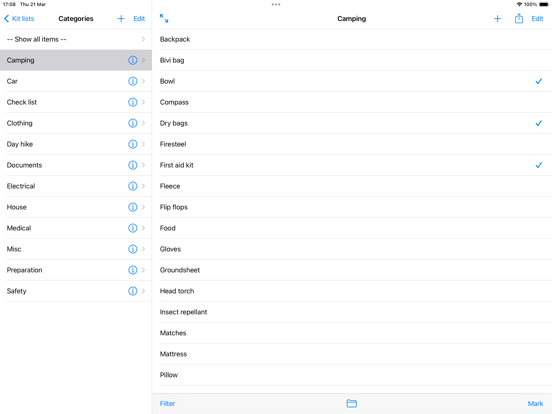The height and width of the screenshot is (414, 552).
Task: Uncheck the Bowl item checkmark
Action: click(x=538, y=81)
